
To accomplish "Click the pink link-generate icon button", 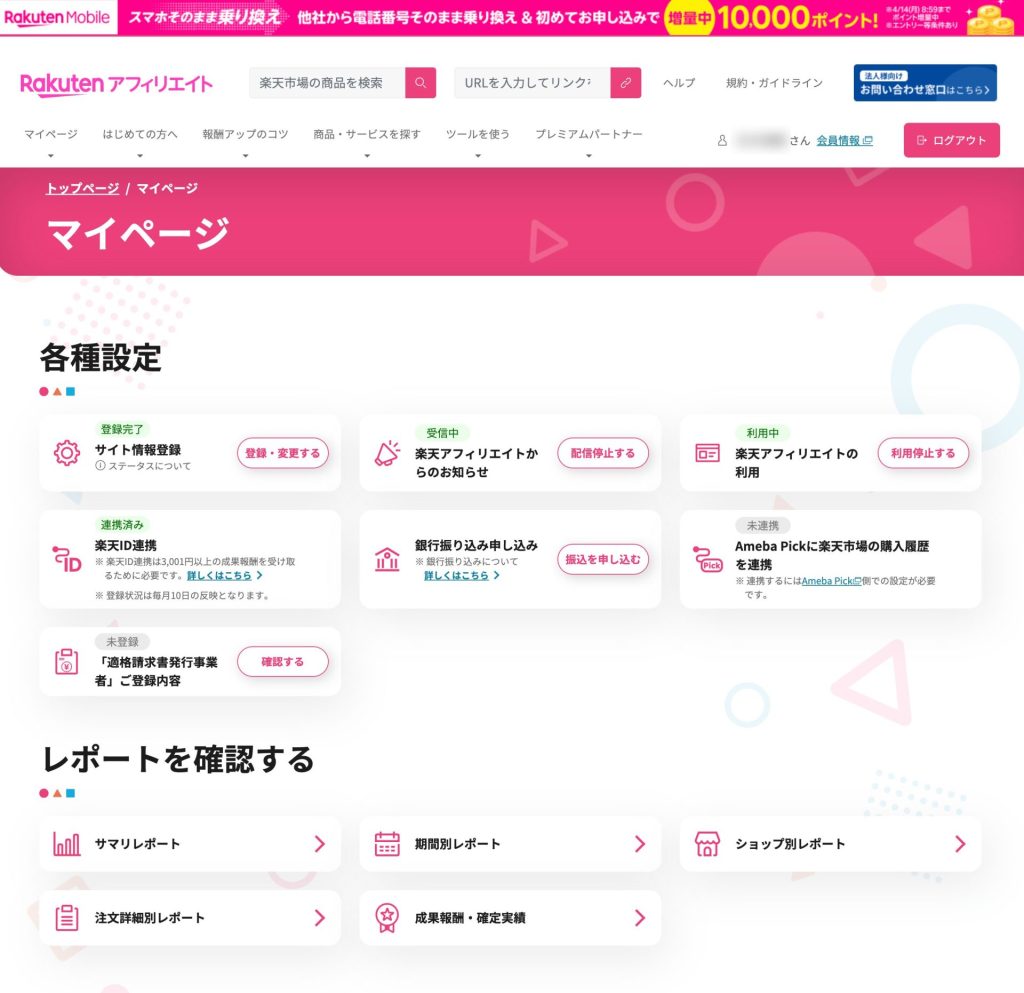I will pos(625,83).
